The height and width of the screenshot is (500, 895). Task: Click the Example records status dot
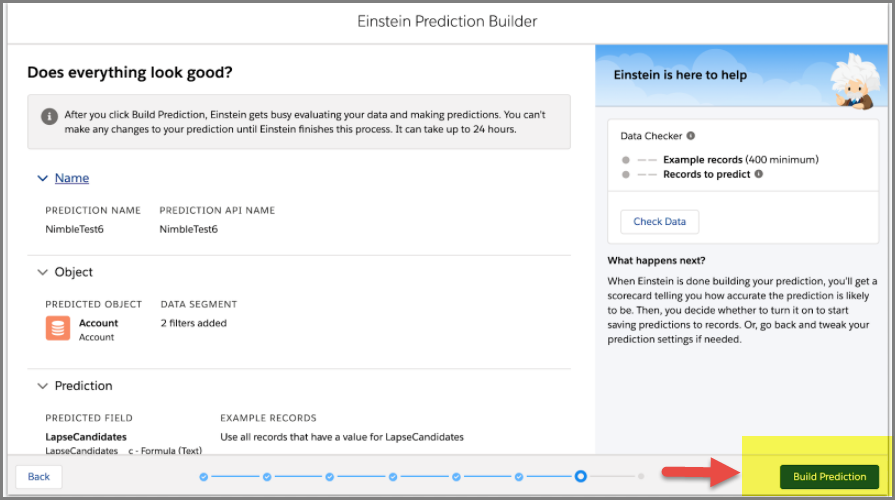(x=626, y=160)
